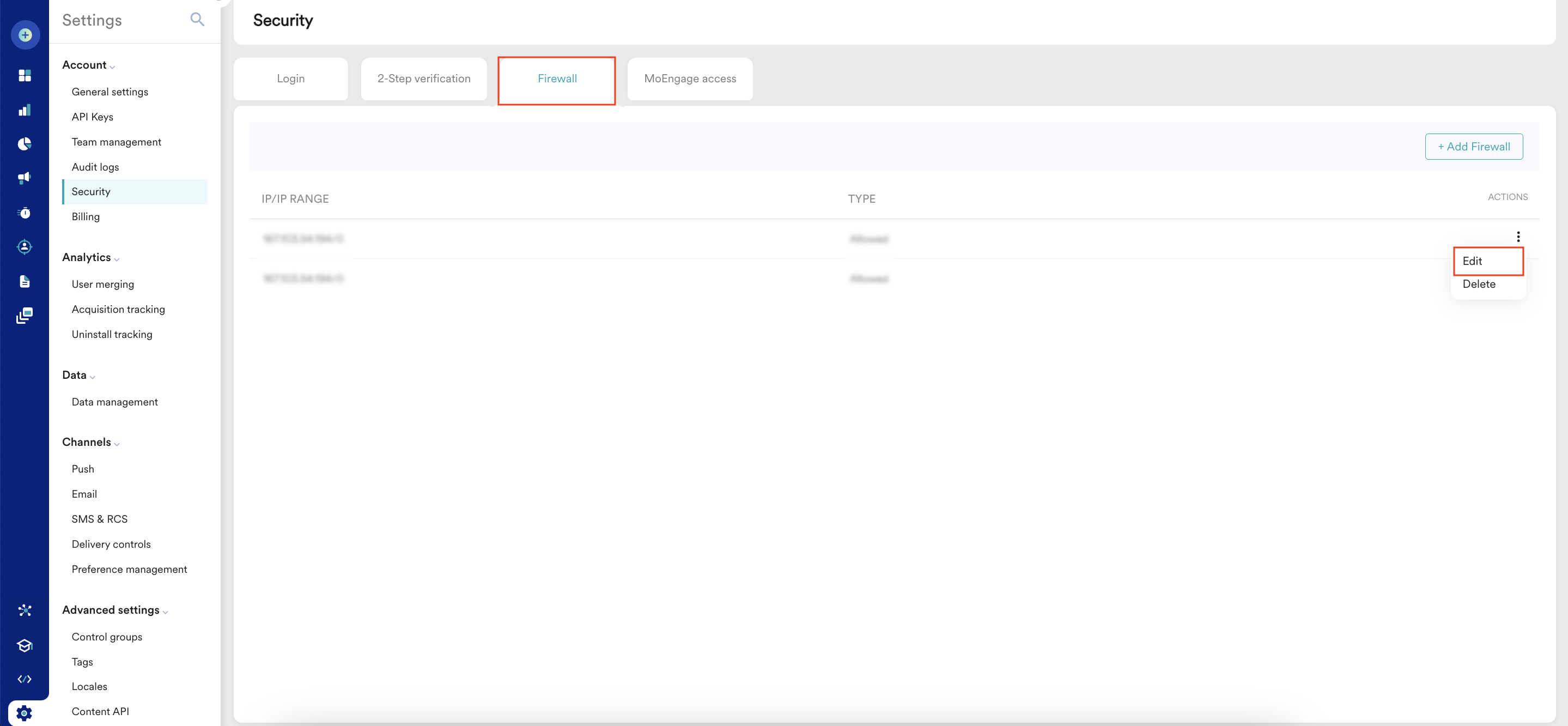Click the settings search magnifier icon
The image size is (1568, 726).
197,20
